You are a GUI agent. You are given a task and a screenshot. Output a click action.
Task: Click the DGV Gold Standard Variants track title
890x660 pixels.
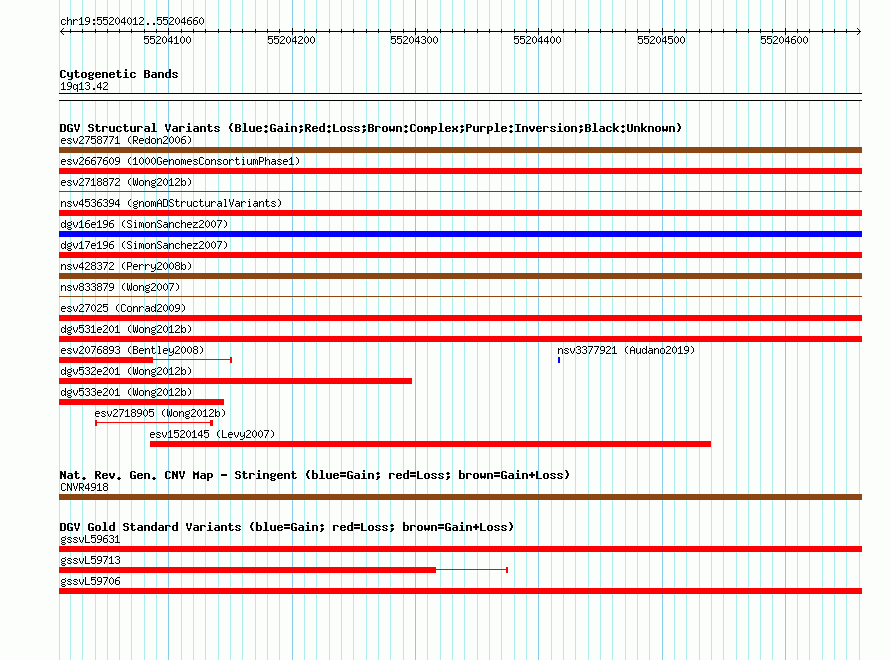point(287,527)
